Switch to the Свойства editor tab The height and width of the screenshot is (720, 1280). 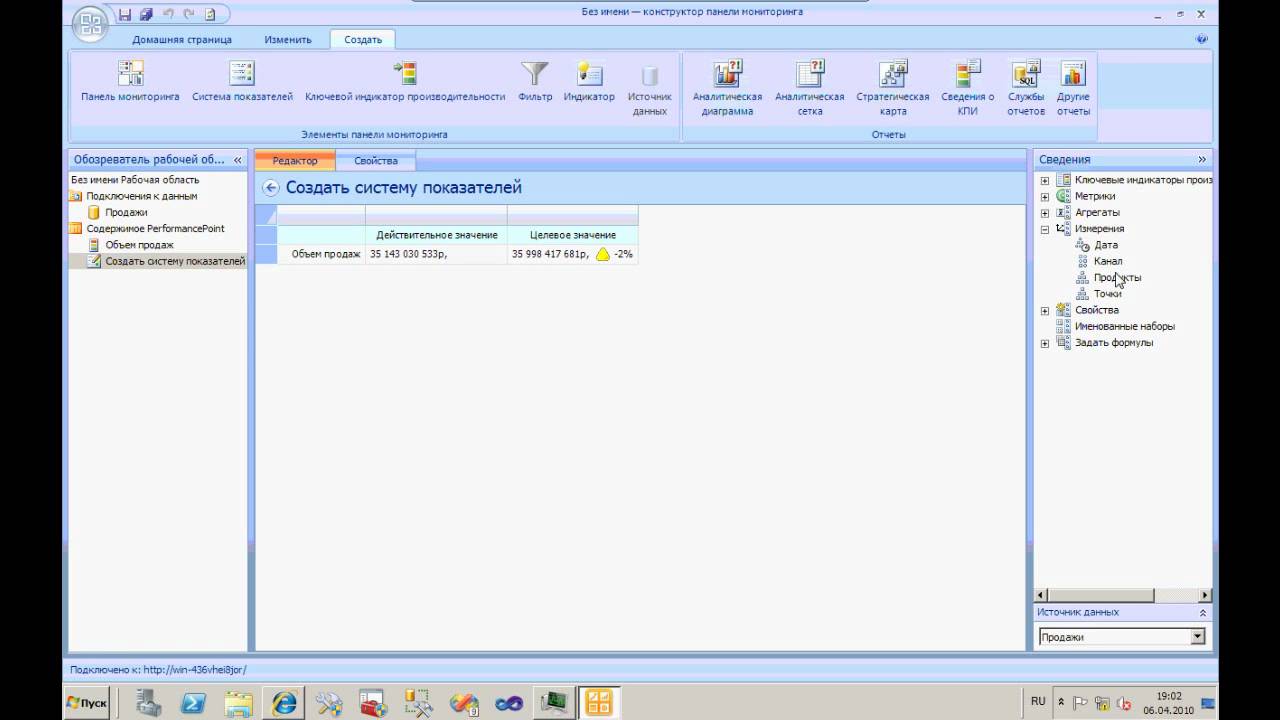(376, 161)
